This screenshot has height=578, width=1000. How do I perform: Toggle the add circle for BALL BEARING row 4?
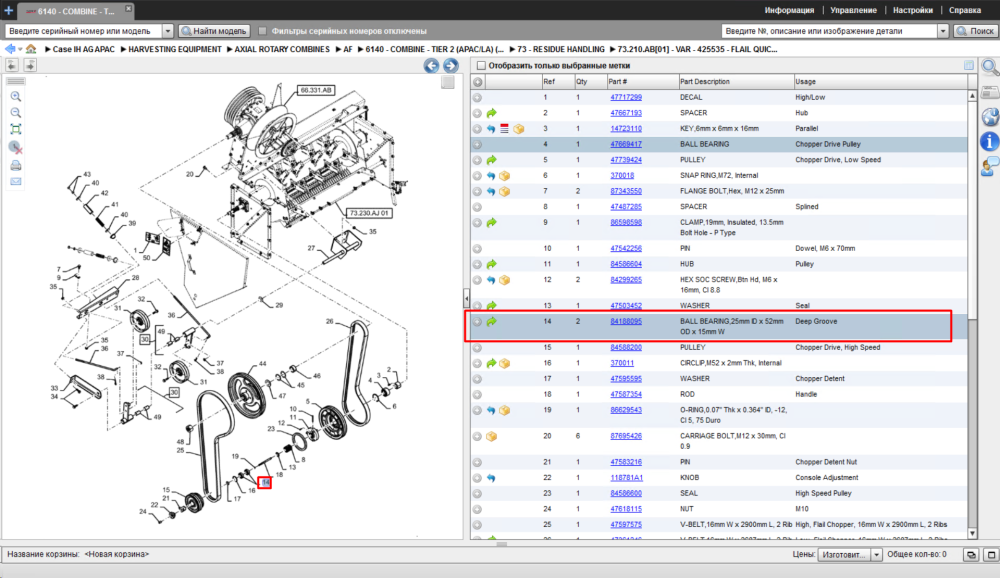[x=478, y=144]
